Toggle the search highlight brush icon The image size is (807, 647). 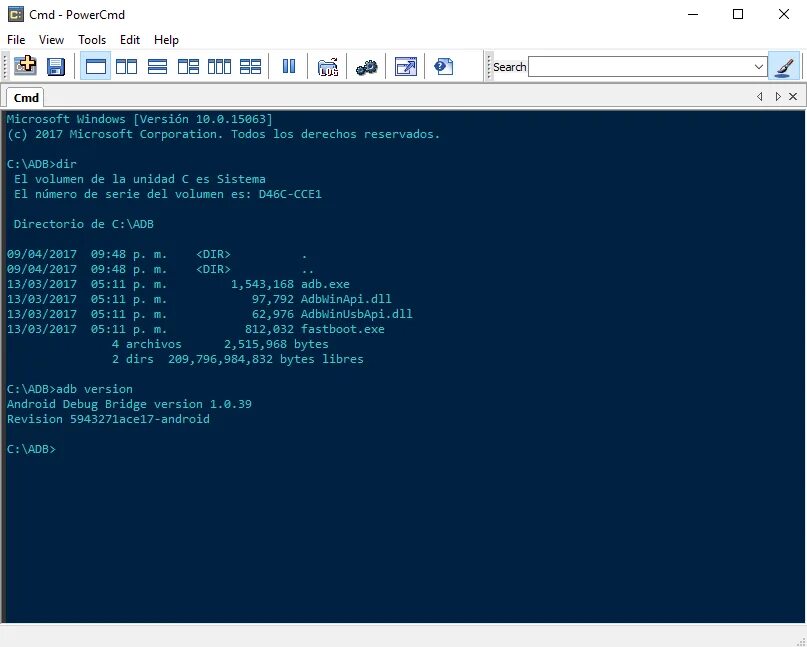click(784, 66)
